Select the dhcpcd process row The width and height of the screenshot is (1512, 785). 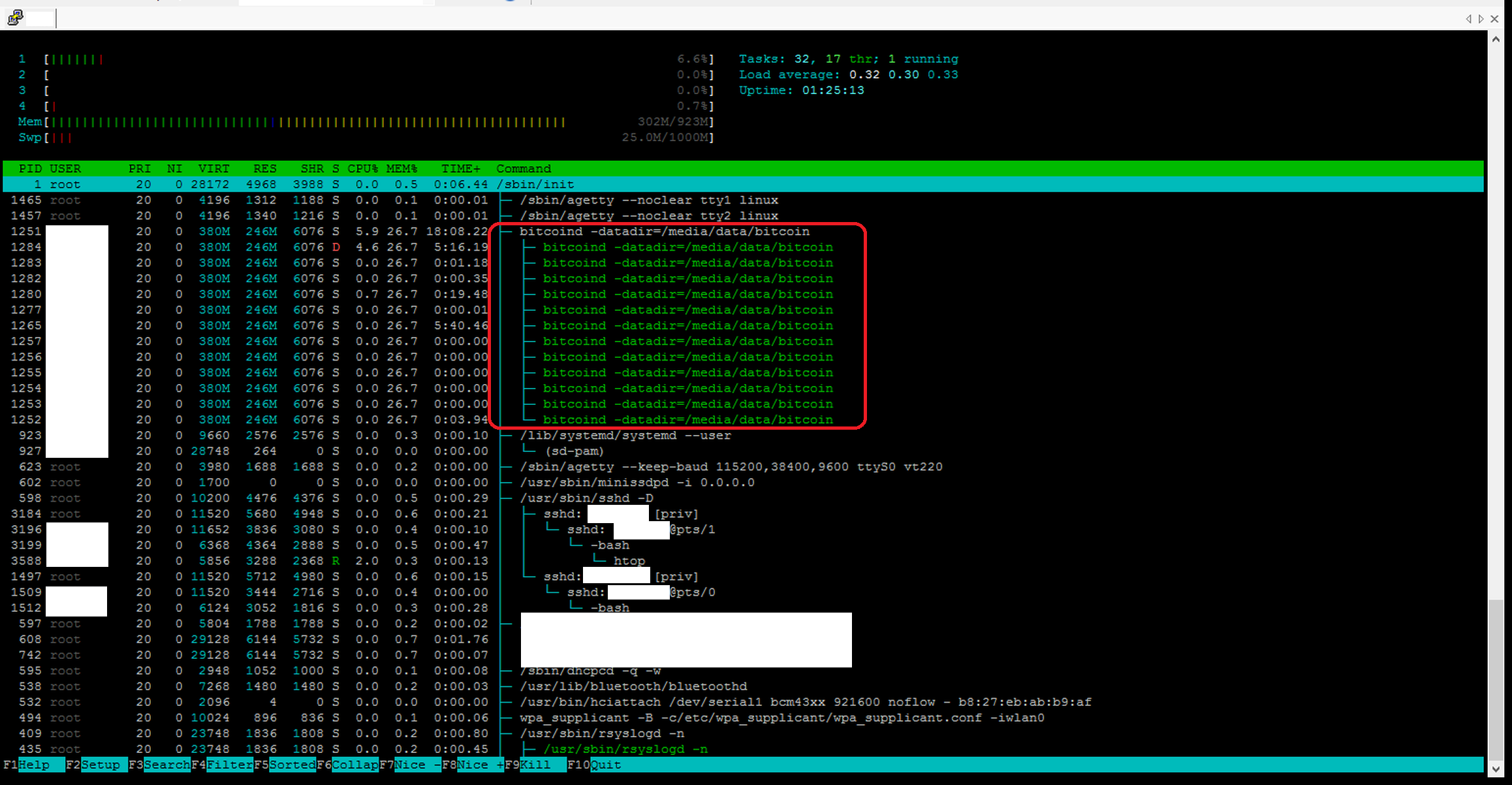(x=743, y=670)
